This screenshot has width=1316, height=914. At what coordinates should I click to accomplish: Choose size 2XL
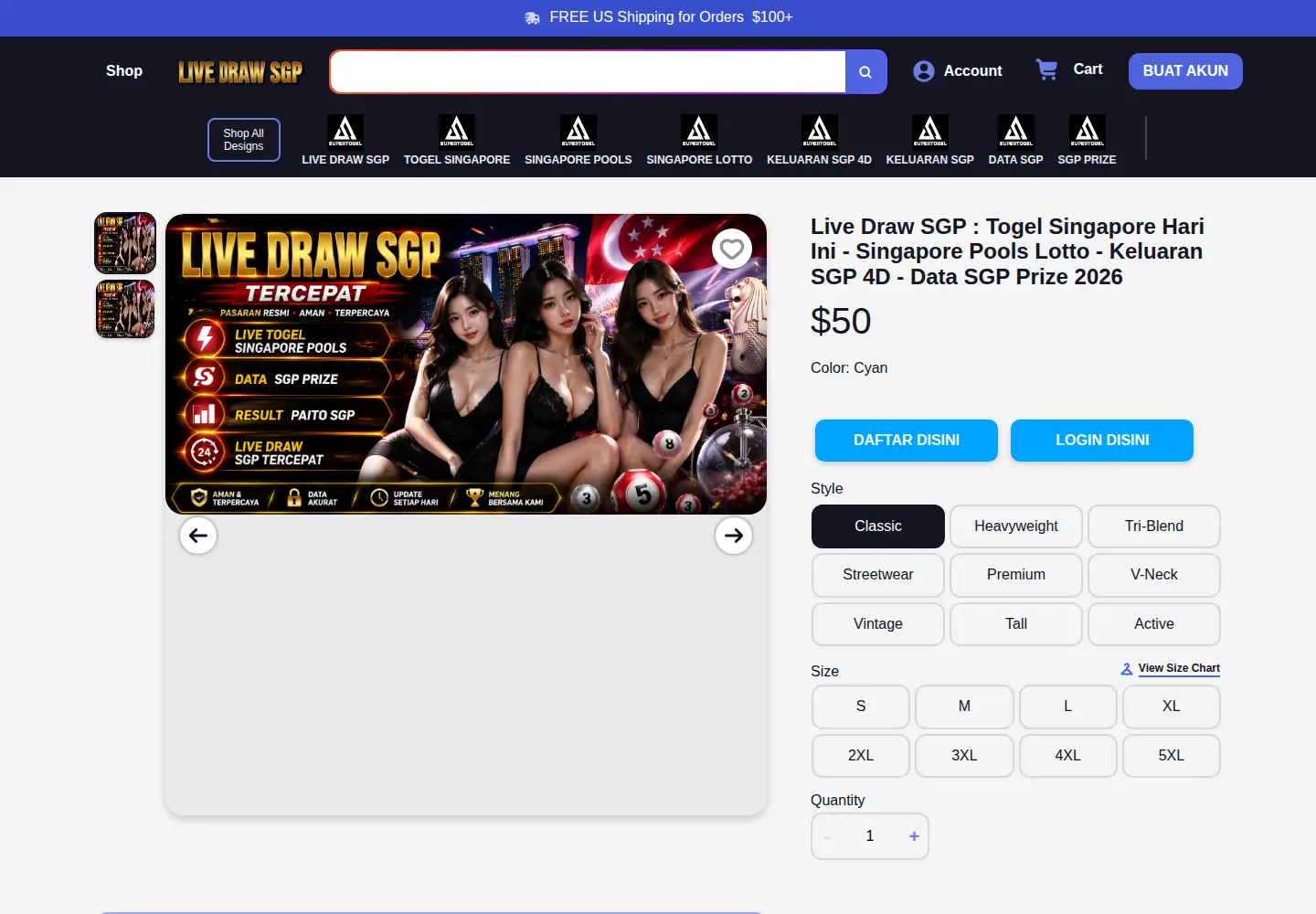pos(861,756)
